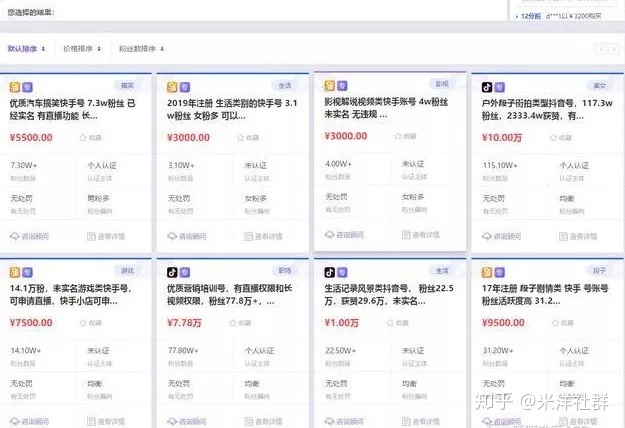Open the 影视解说视频类快手账号 4w粉丝 title
Viewport: 625px width, 428px height.
pyautogui.click(x=386, y=108)
